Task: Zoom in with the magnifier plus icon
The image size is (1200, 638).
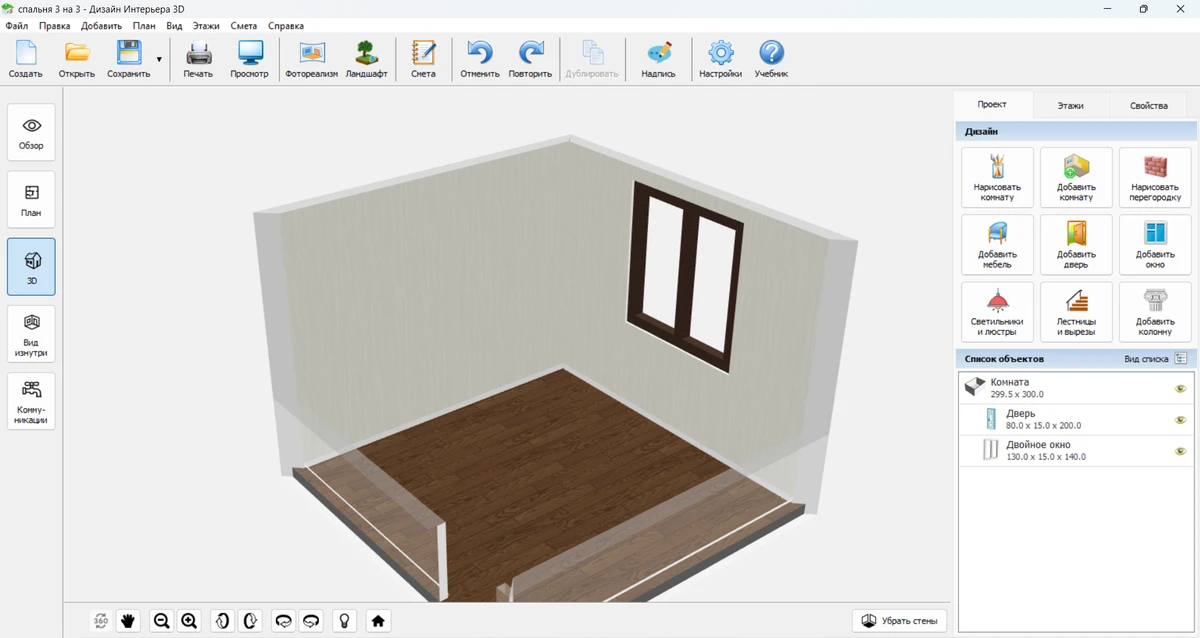Action: 189,621
